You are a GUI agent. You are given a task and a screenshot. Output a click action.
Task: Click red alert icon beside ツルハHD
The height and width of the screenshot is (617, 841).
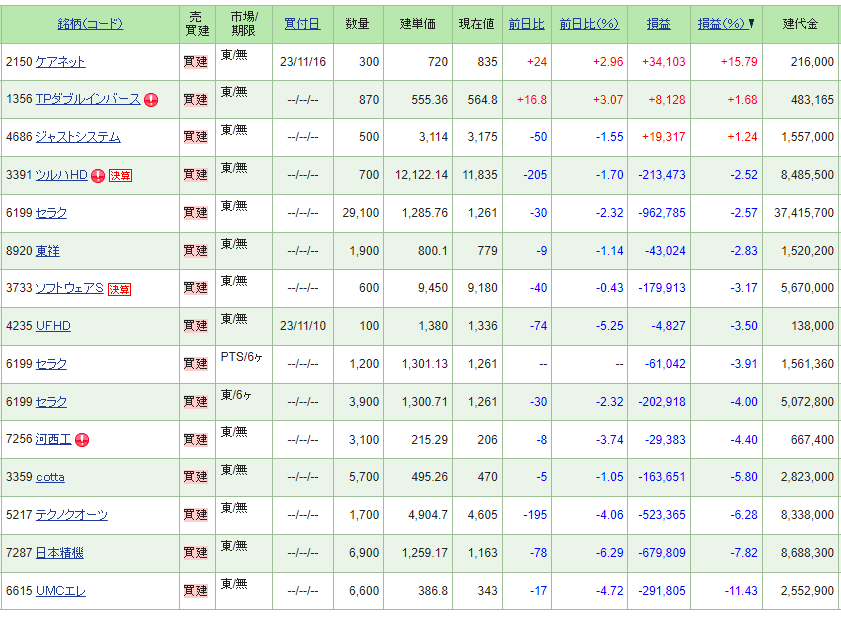tap(98, 175)
